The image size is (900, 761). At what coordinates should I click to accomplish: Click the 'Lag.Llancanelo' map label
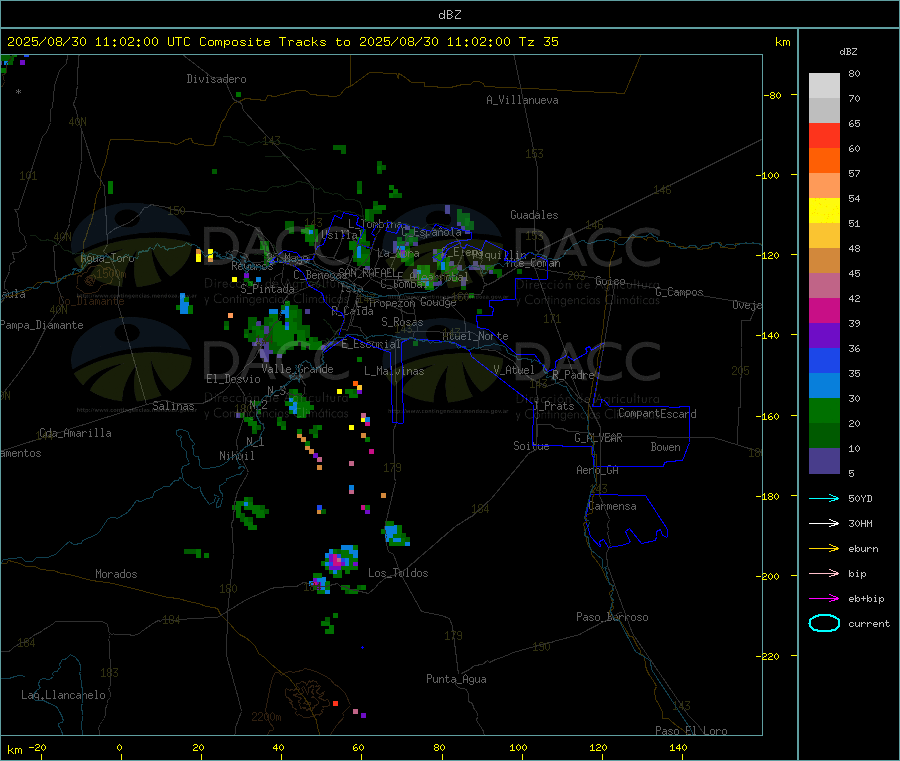(64, 695)
